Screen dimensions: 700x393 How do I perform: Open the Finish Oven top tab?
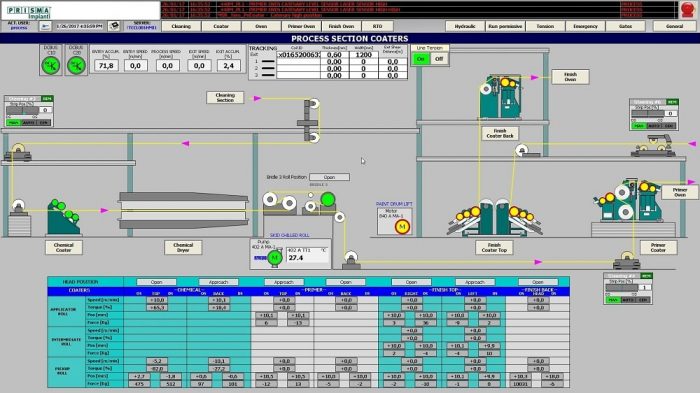[342, 26]
